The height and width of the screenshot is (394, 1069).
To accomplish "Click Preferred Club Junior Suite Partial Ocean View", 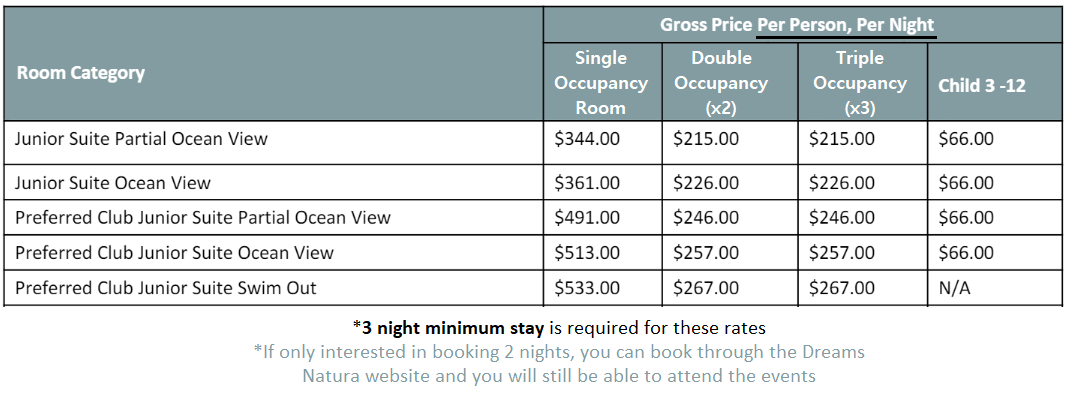I will coord(203,217).
